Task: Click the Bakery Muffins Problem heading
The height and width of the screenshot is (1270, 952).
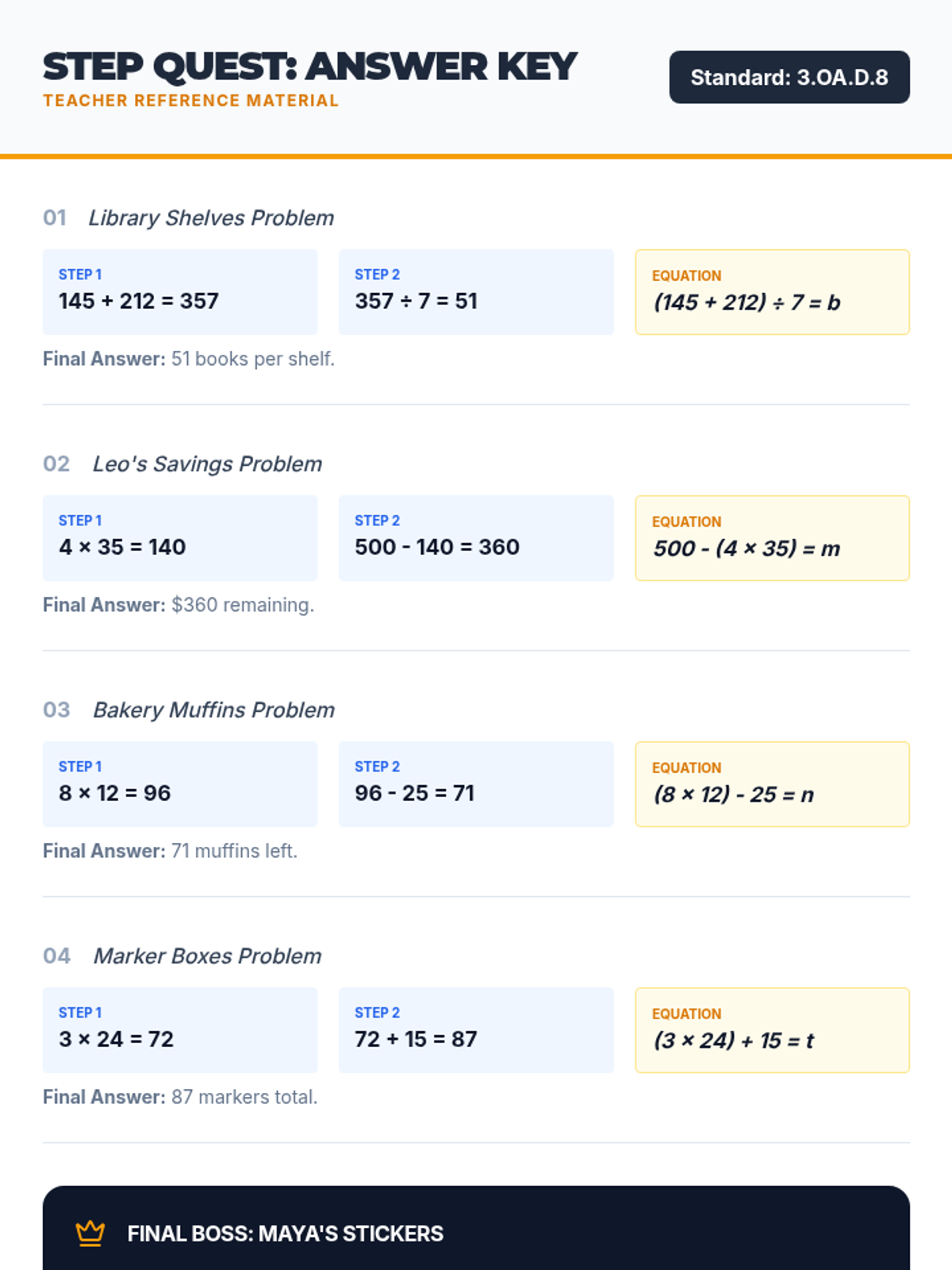Action: tap(213, 710)
